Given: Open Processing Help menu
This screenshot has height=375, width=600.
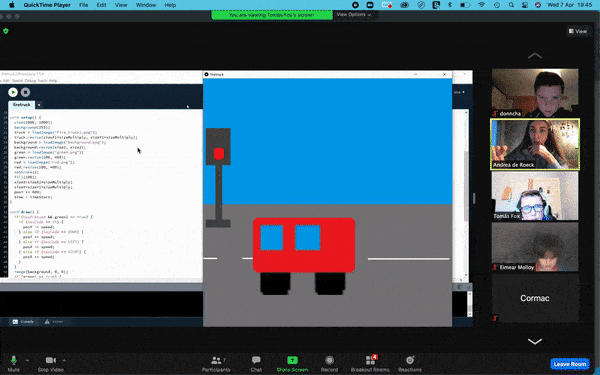Looking at the screenshot, I should point(53,81).
